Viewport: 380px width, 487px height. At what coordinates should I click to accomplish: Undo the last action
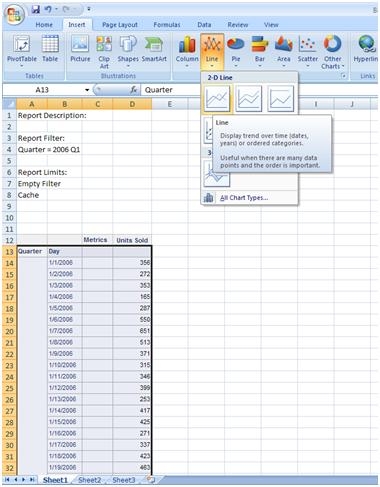pos(49,10)
